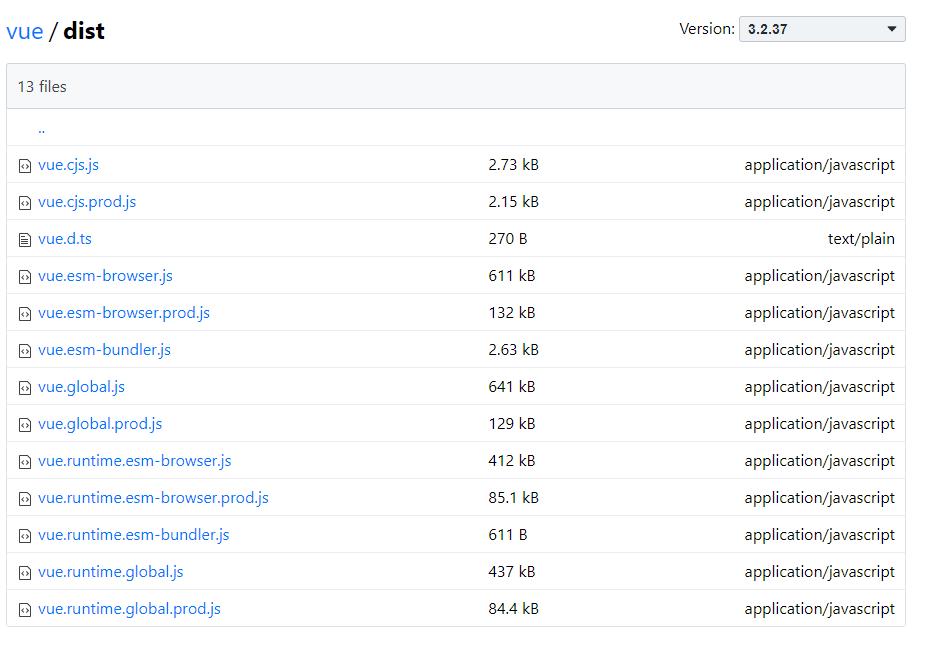Open vue.runtime.esm-browser.prod.js
The height and width of the screenshot is (649, 939).
click(153, 498)
